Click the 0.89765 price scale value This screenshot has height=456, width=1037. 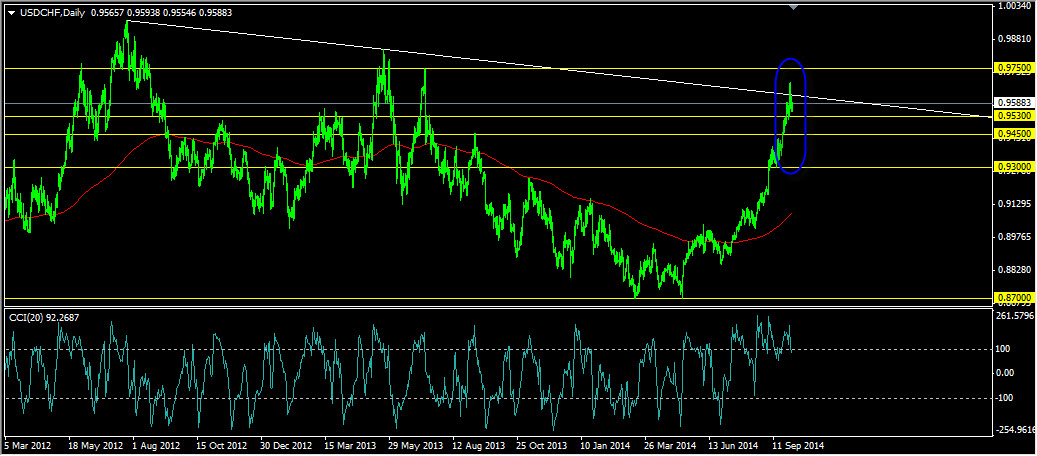pos(1014,236)
